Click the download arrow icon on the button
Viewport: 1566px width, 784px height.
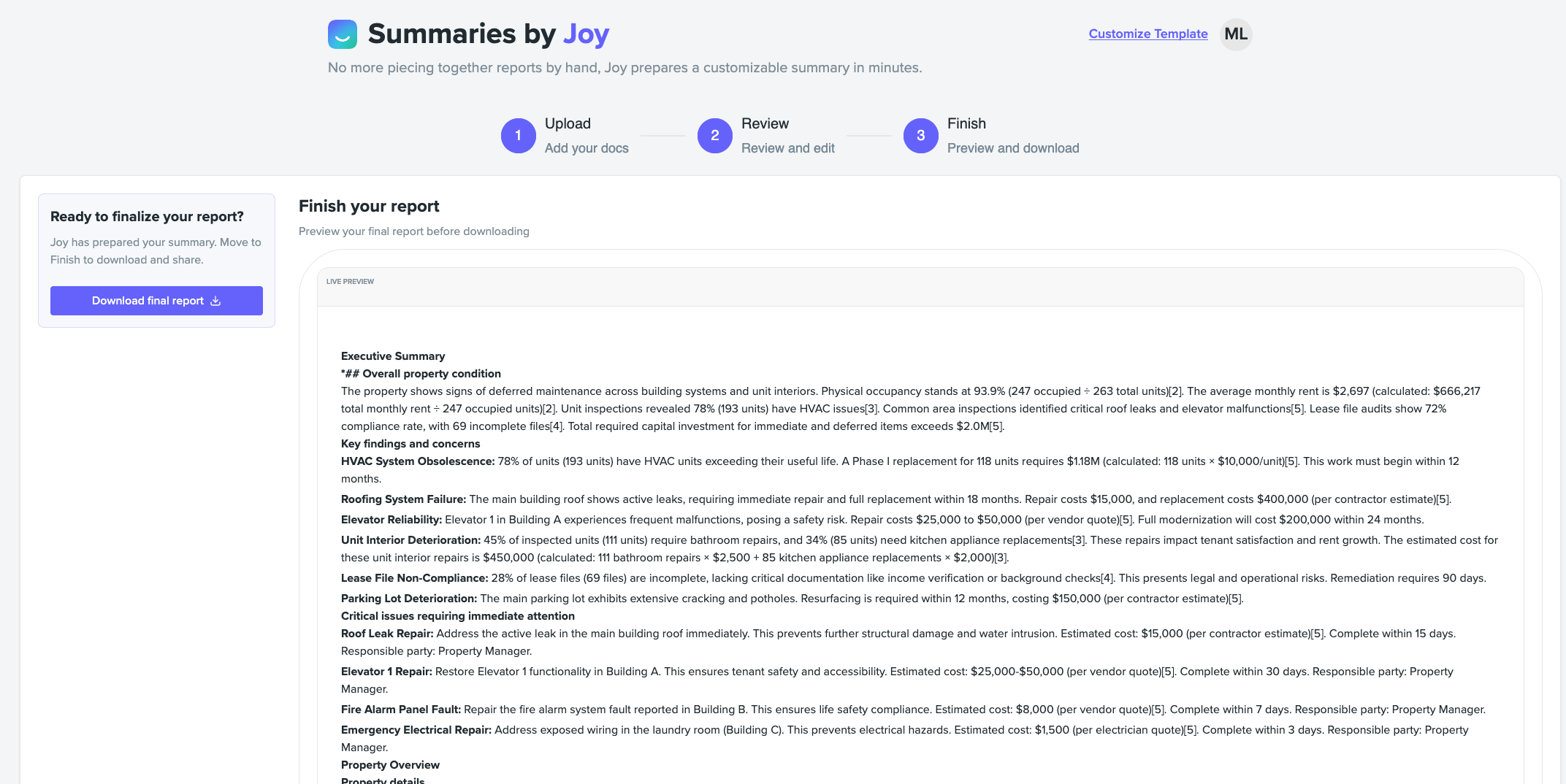coord(215,301)
